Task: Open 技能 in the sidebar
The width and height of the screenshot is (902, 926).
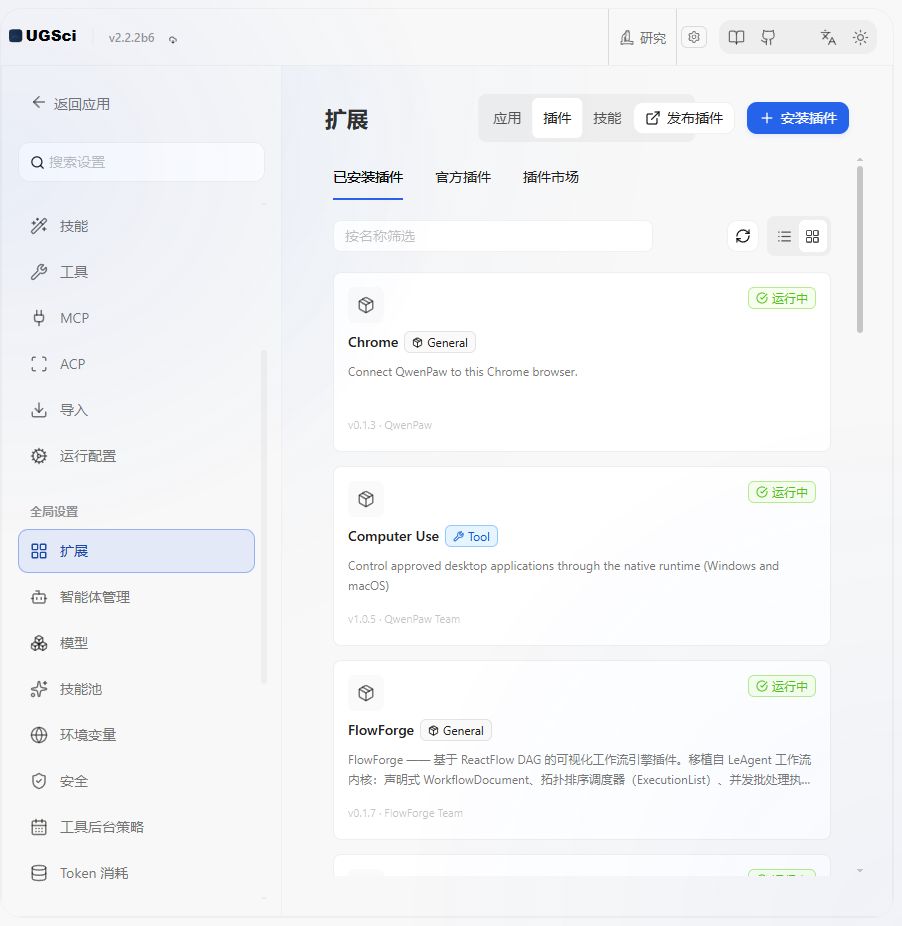Action: pyautogui.click(x=136, y=226)
